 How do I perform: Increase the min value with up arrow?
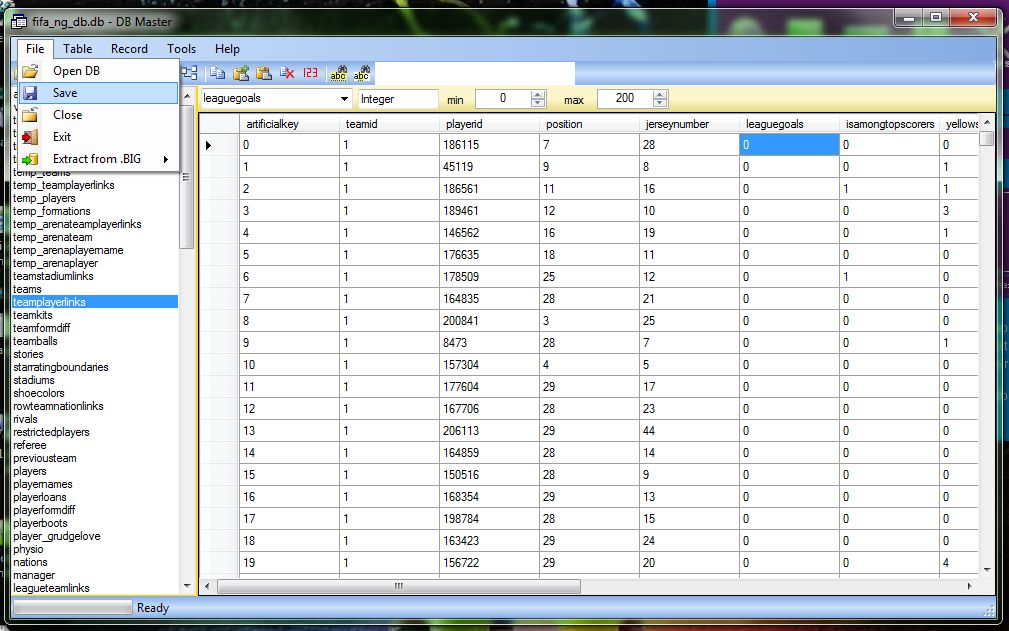tap(538, 95)
